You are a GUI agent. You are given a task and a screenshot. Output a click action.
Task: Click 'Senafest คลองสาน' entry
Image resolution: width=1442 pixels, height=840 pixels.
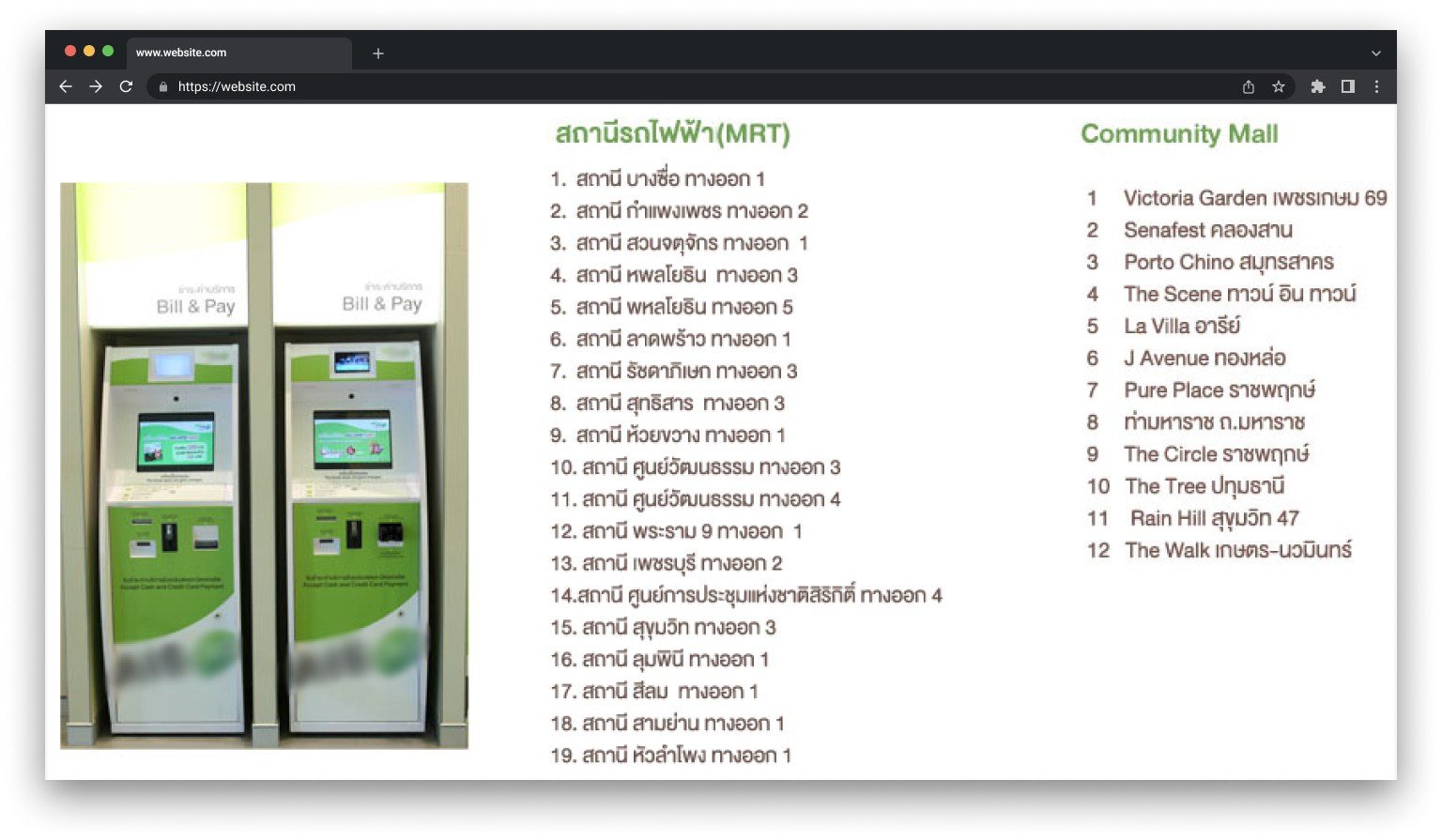point(1208,230)
